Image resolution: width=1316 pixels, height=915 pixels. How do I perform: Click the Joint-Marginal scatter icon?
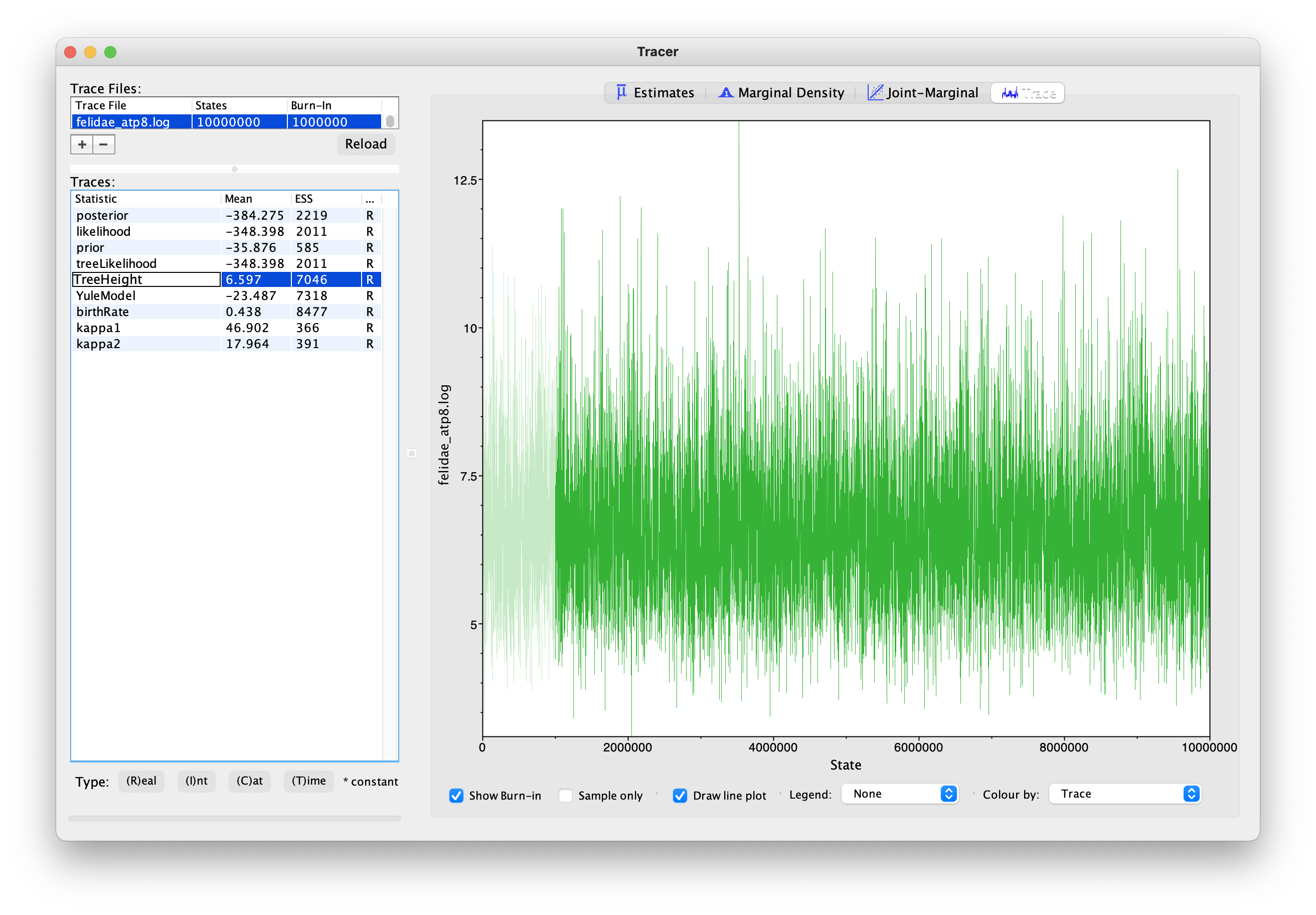[875, 92]
